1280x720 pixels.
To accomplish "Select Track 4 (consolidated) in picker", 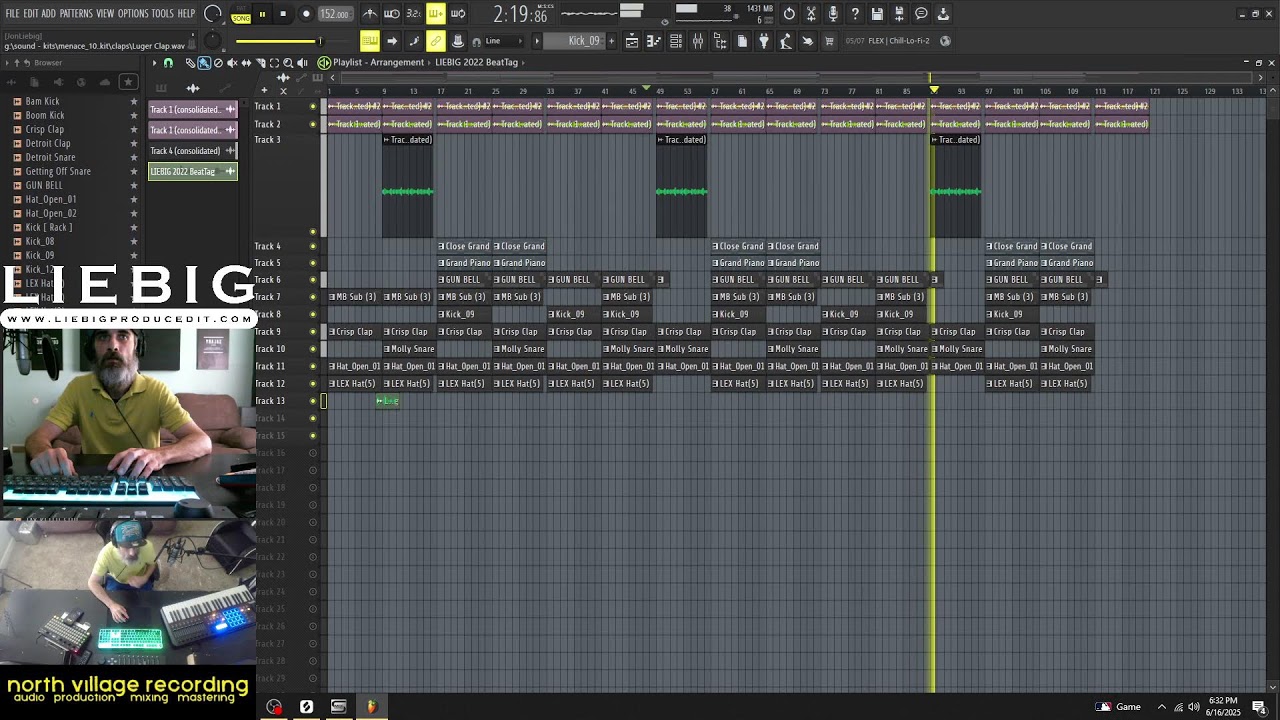I will (x=193, y=151).
